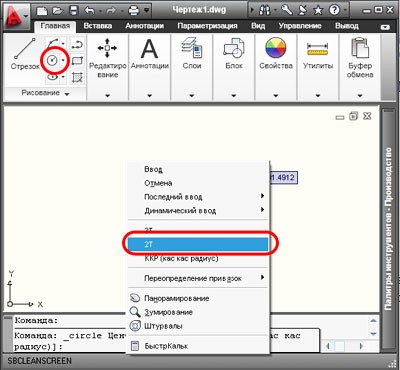This screenshot has height=370, width=400.
Task: Open the Arc tool dropdown arrow
Action: [63, 43]
